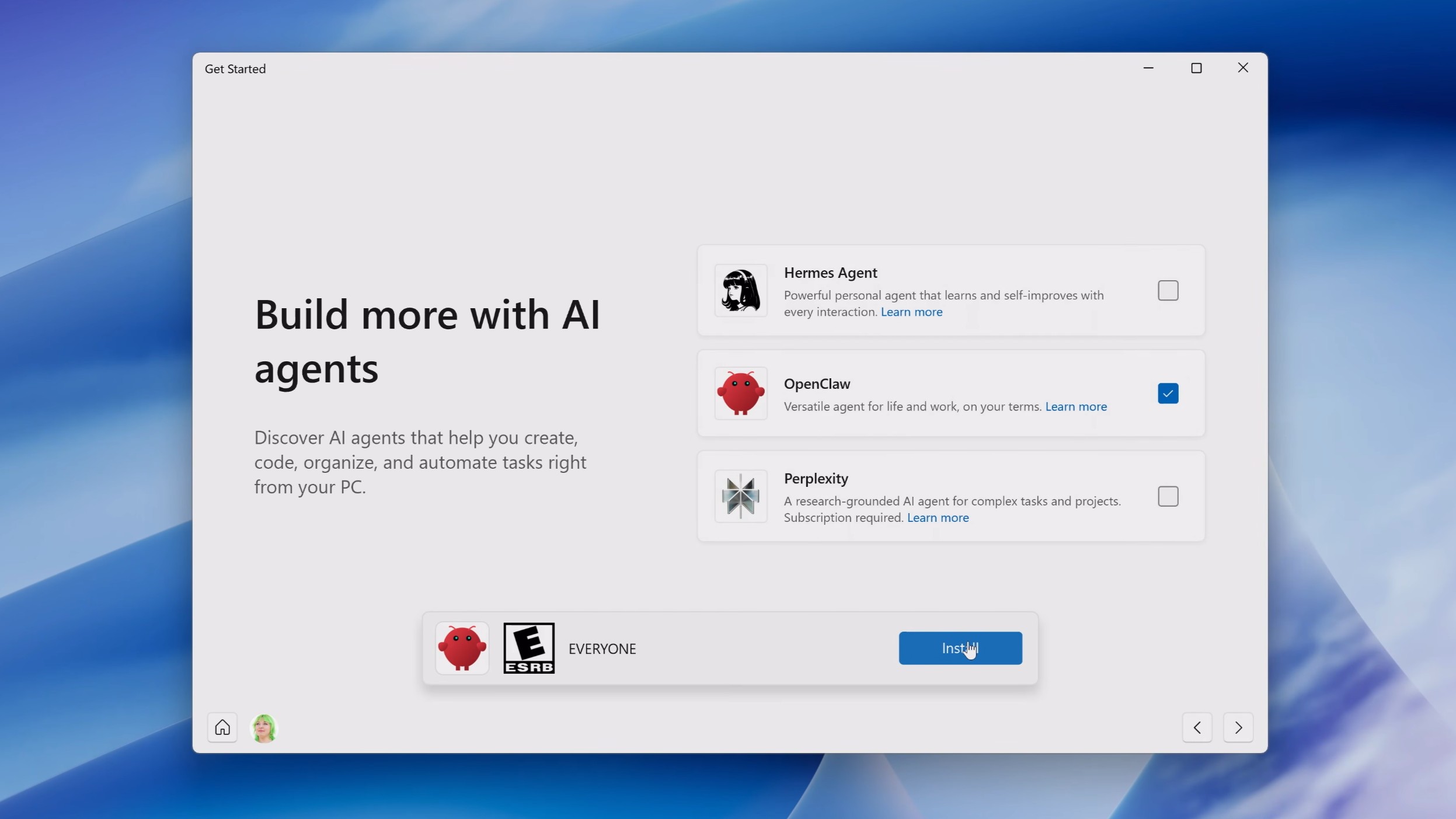1456x819 pixels.
Task: Open Learn more link for Hermes Agent
Action: coord(911,312)
